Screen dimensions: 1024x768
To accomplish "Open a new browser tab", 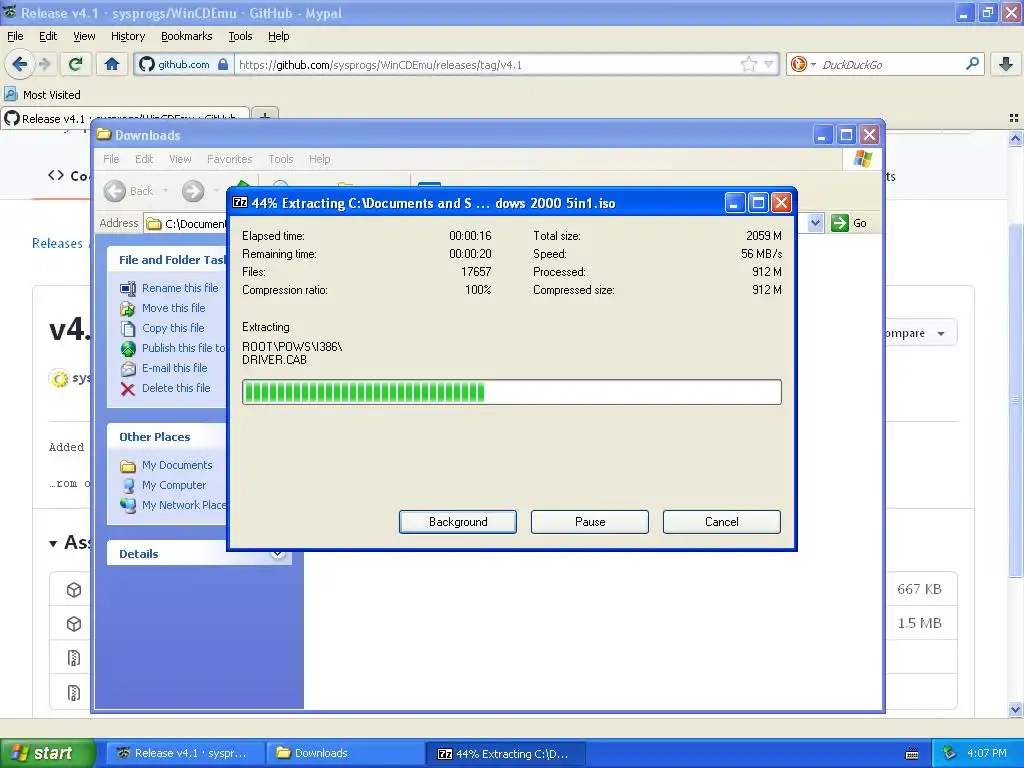I will [x=264, y=116].
